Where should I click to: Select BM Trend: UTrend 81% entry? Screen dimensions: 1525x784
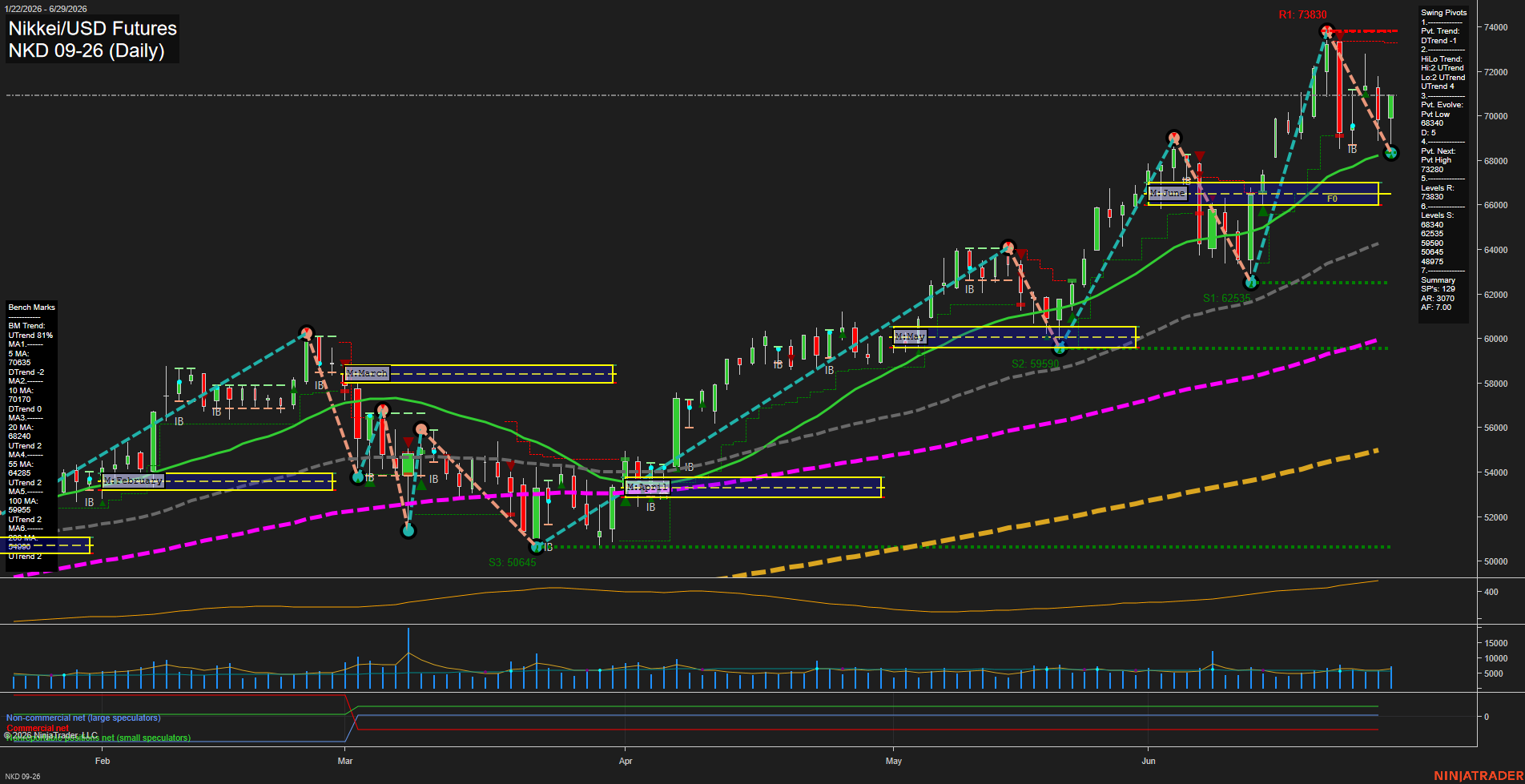tap(30, 331)
